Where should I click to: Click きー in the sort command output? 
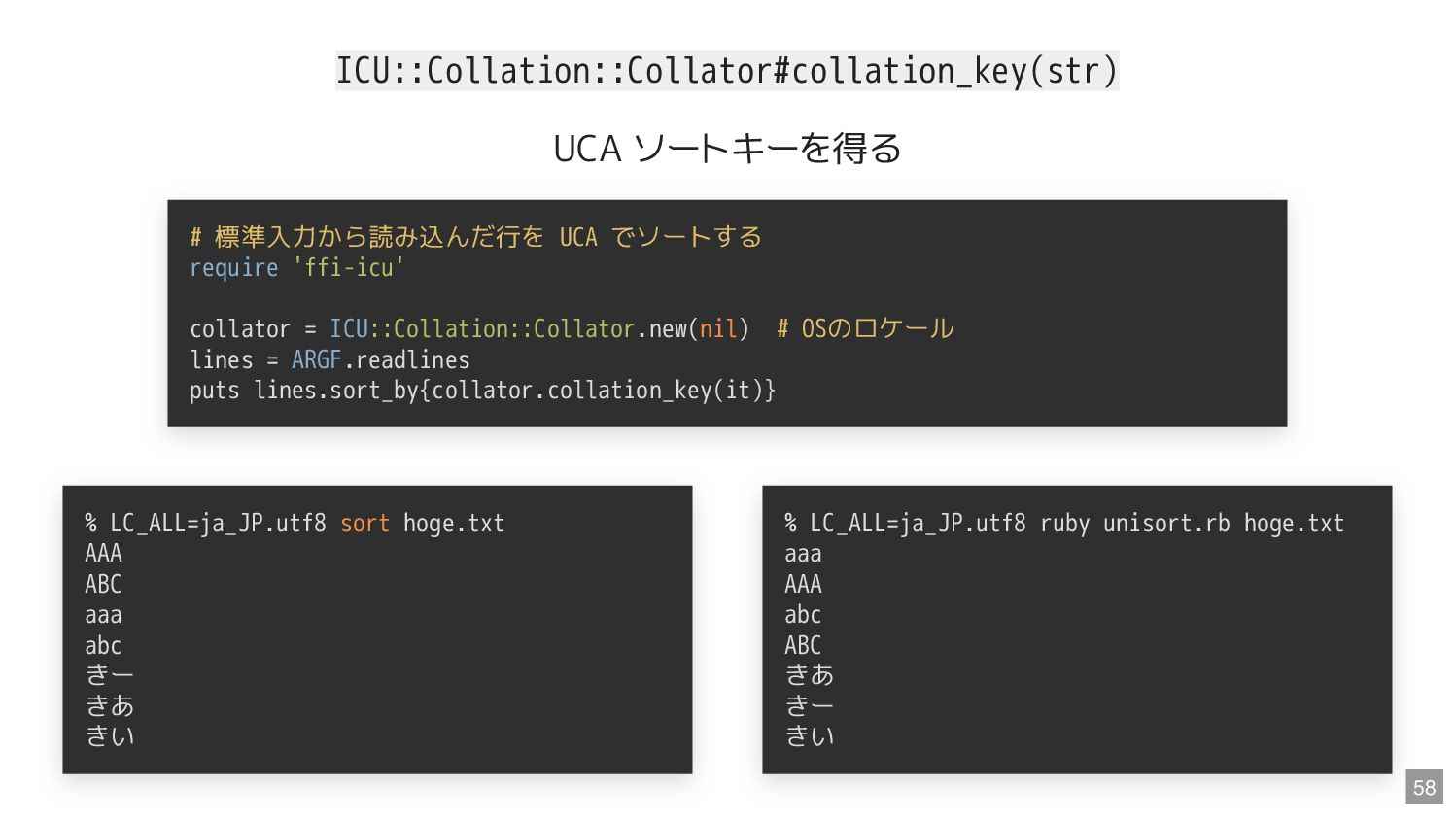point(110,675)
